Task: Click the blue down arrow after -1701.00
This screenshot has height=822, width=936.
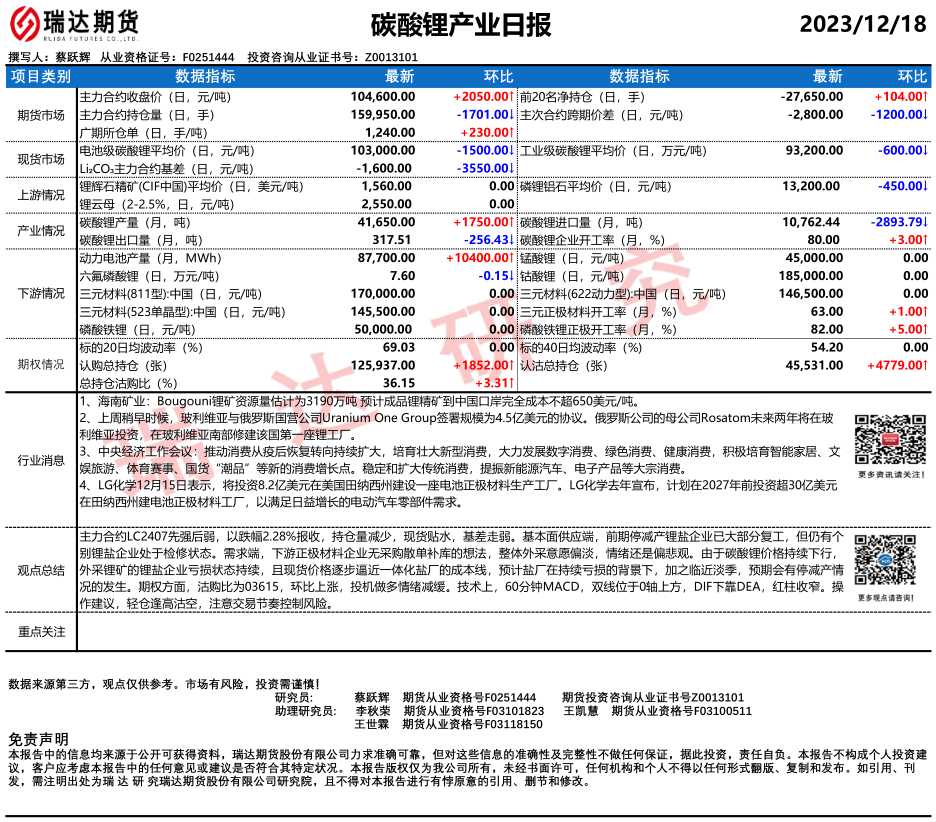Action: click(x=511, y=115)
